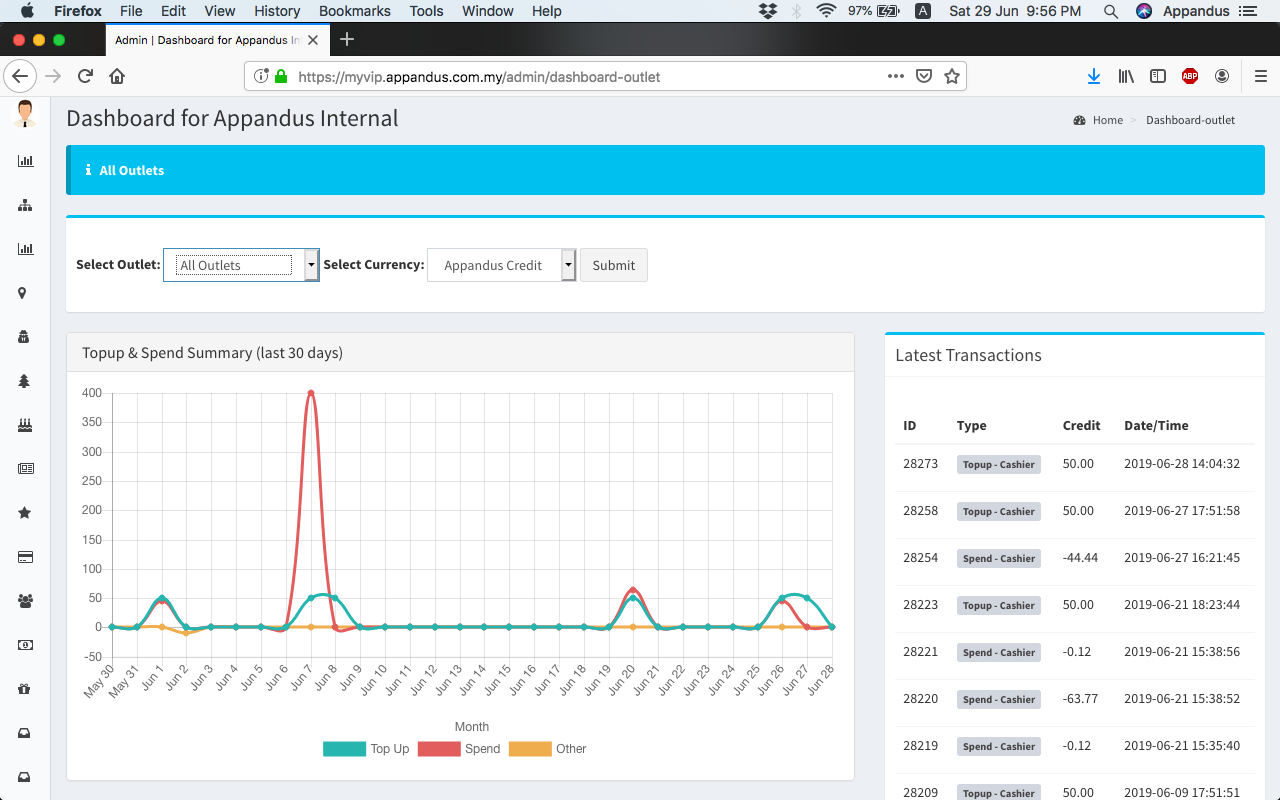This screenshot has height=800, width=1280.
Task: Open the users group sidebar icon
Action: 25,601
